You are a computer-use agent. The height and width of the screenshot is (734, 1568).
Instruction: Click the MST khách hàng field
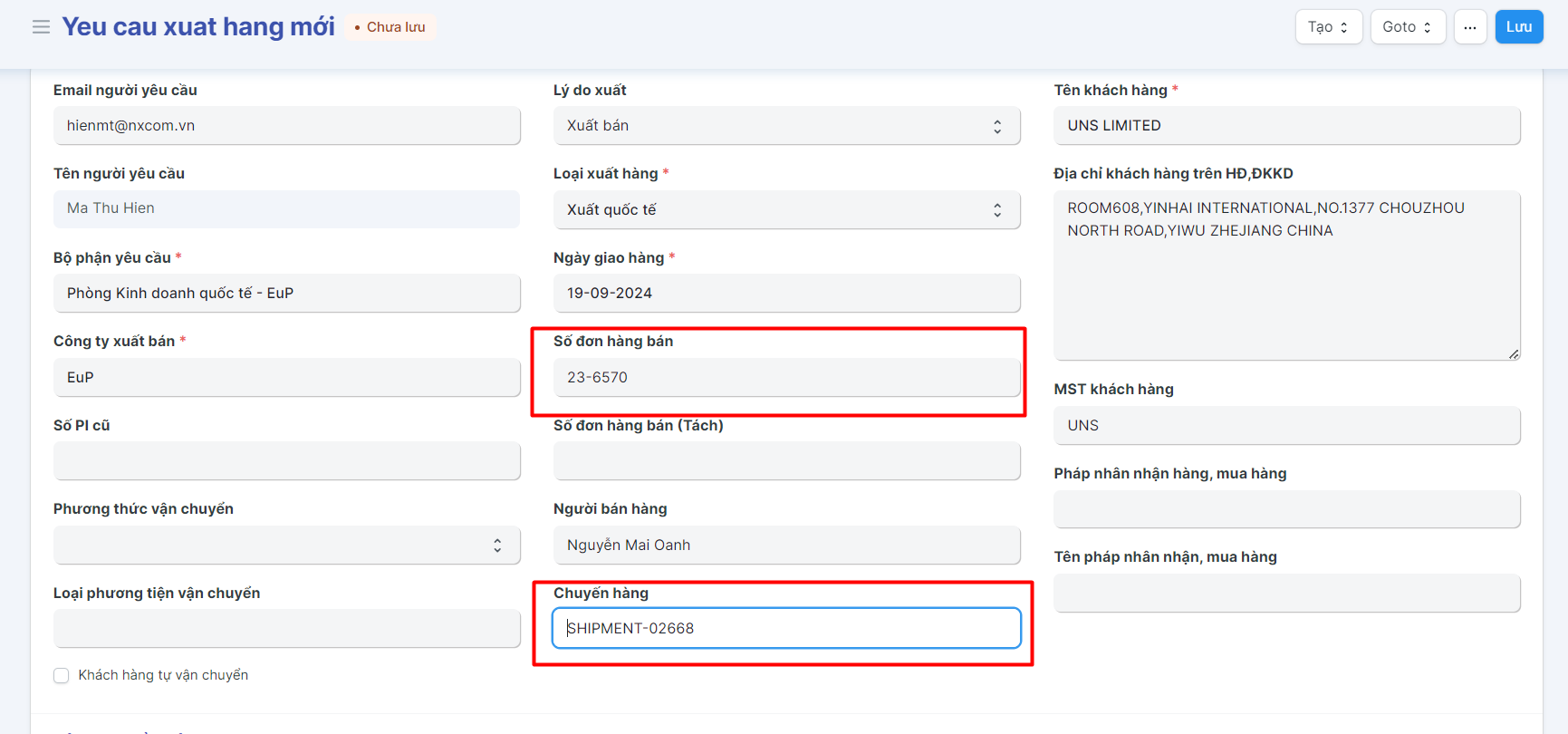click(x=1286, y=426)
